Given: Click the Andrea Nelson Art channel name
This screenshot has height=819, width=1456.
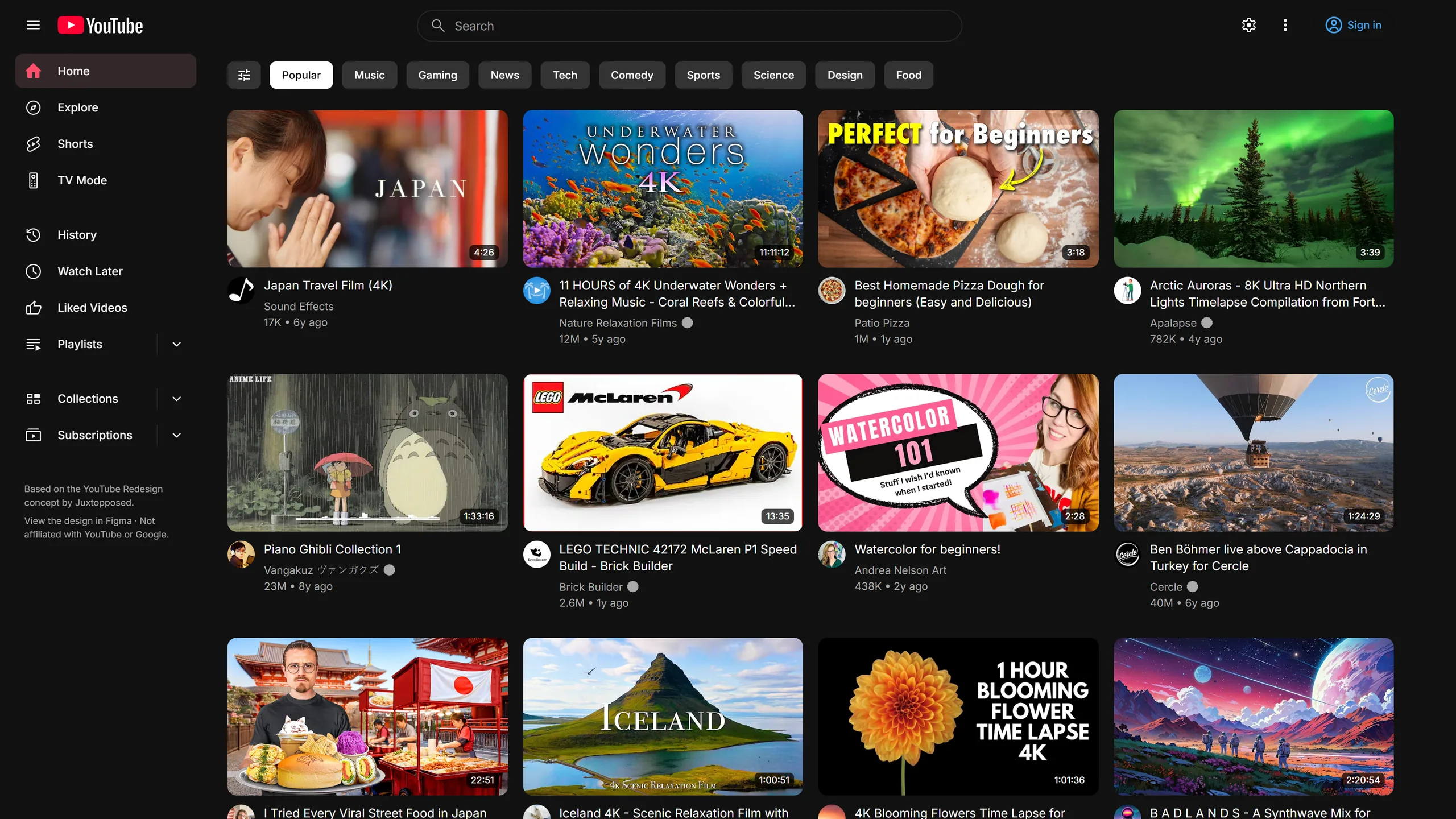Looking at the screenshot, I should click(900, 570).
